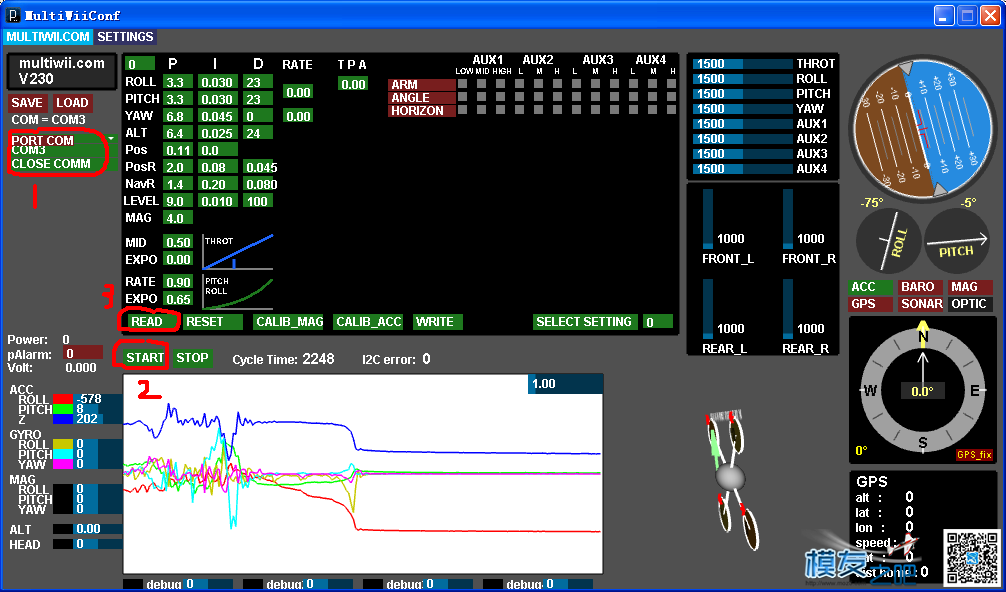
Task: Click the PITCH ROLL expo curve graph
Action: tap(238, 292)
